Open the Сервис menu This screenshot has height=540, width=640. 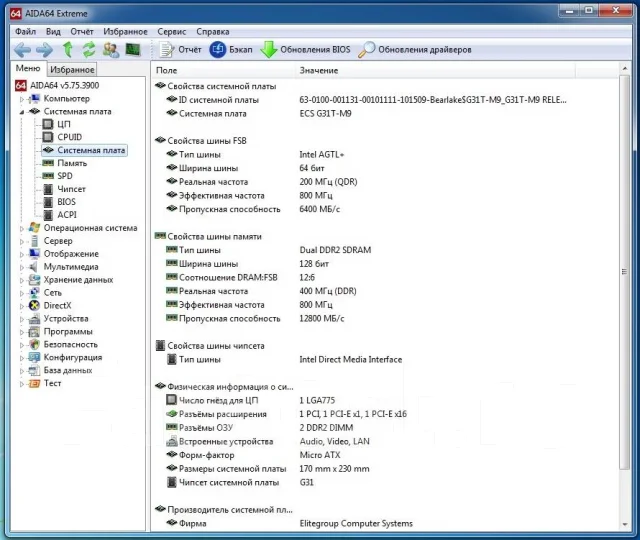point(171,31)
